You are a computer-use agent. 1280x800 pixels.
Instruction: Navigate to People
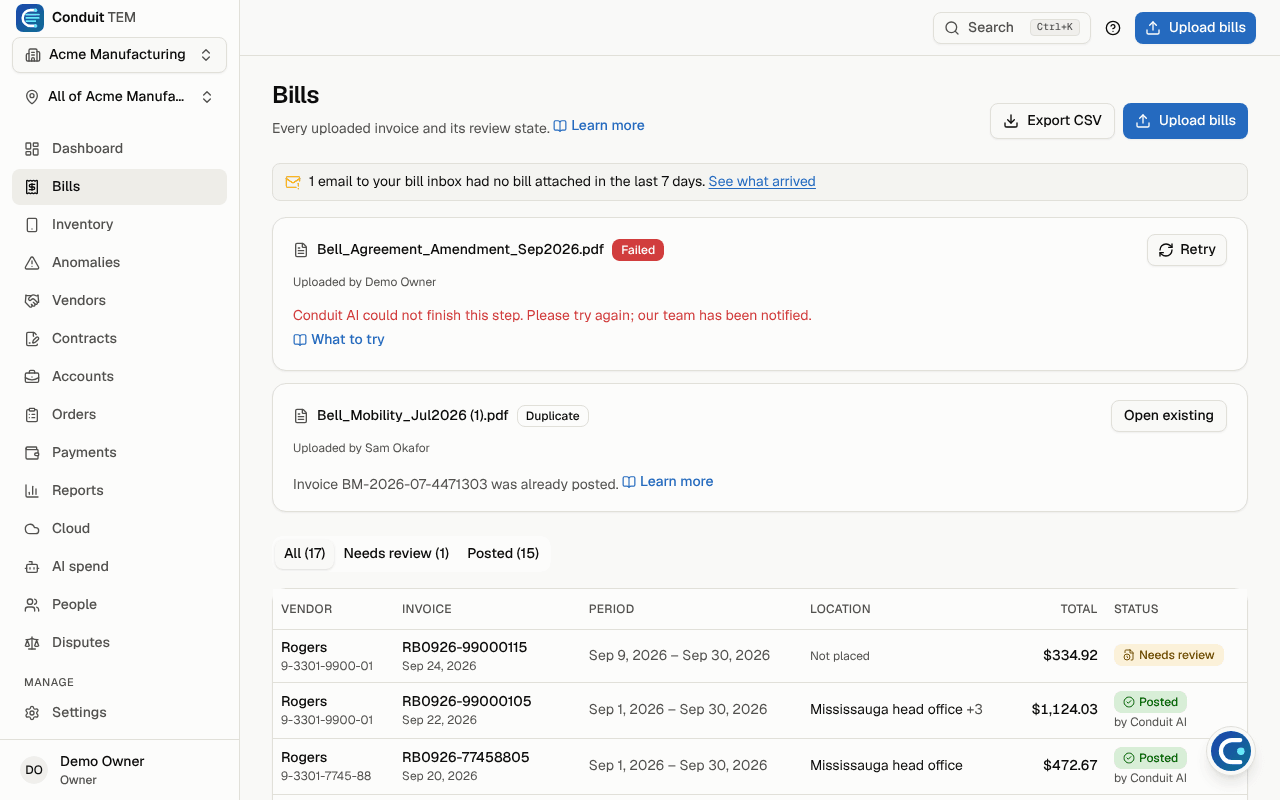tap(119, 604)
